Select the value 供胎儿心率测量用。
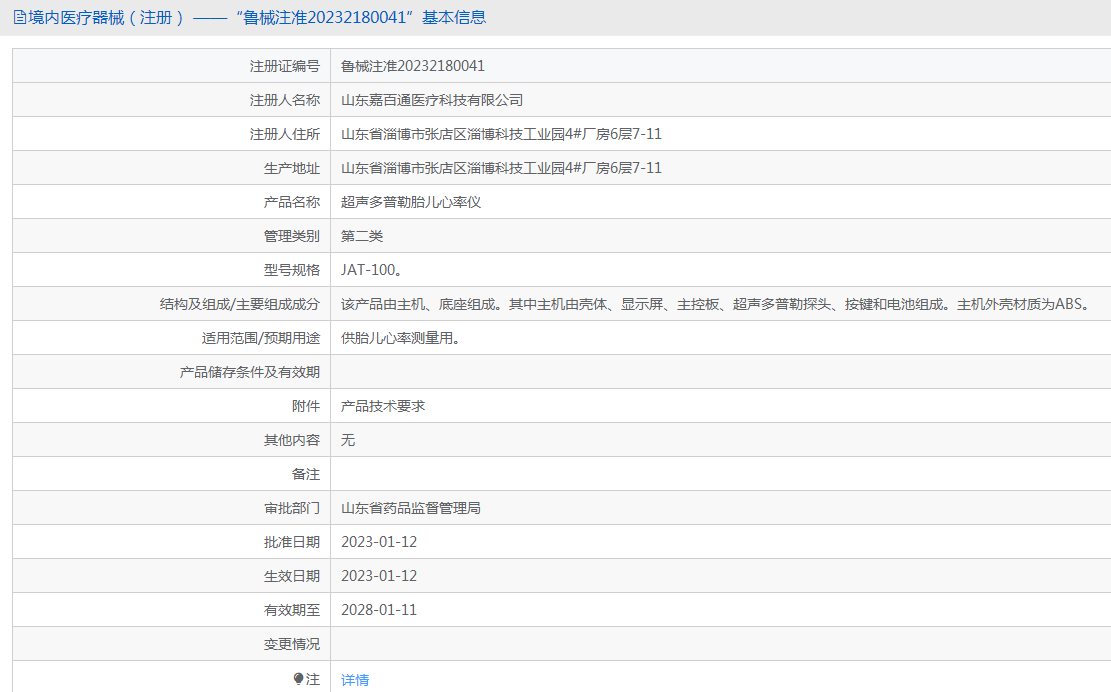 [401, 338]
